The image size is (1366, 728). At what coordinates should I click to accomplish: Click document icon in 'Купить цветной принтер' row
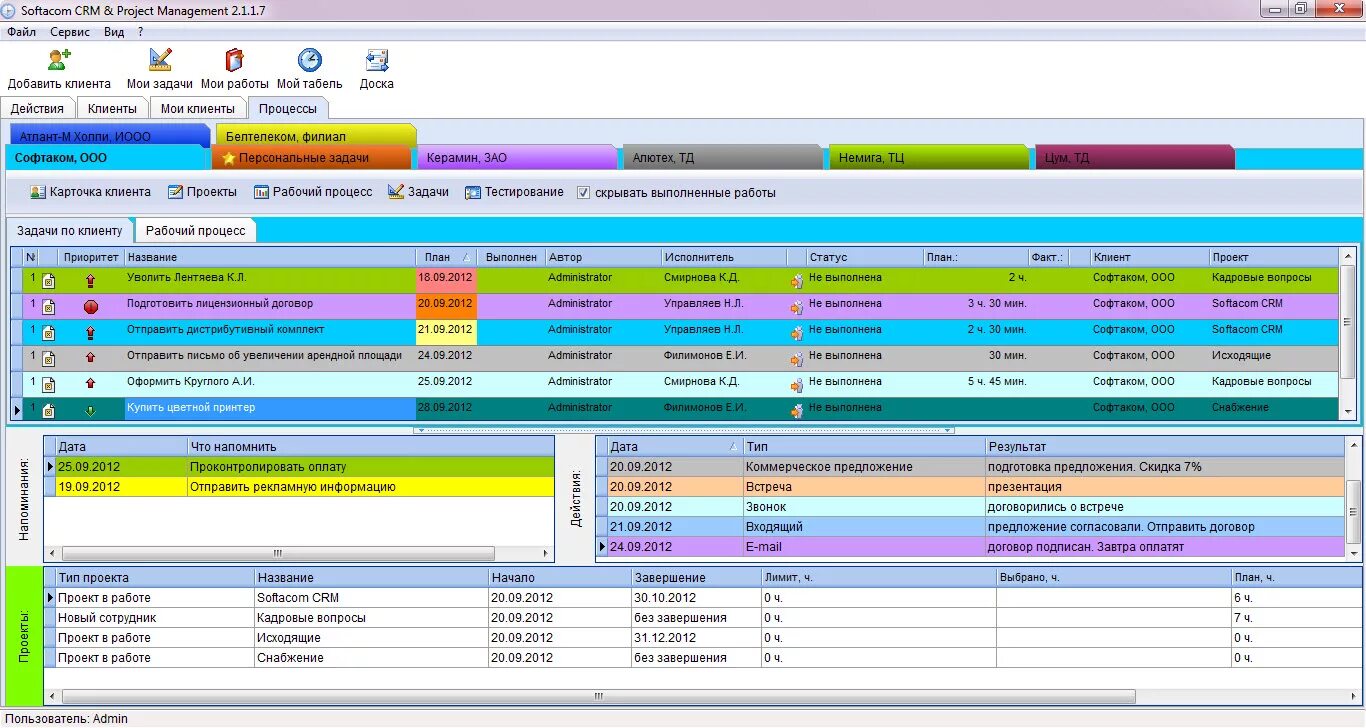point(48,411)
